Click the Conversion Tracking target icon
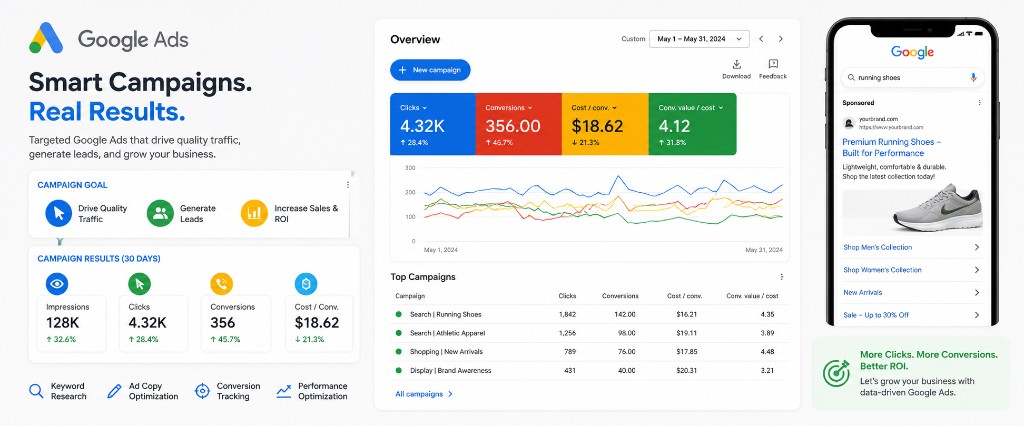 202,391
